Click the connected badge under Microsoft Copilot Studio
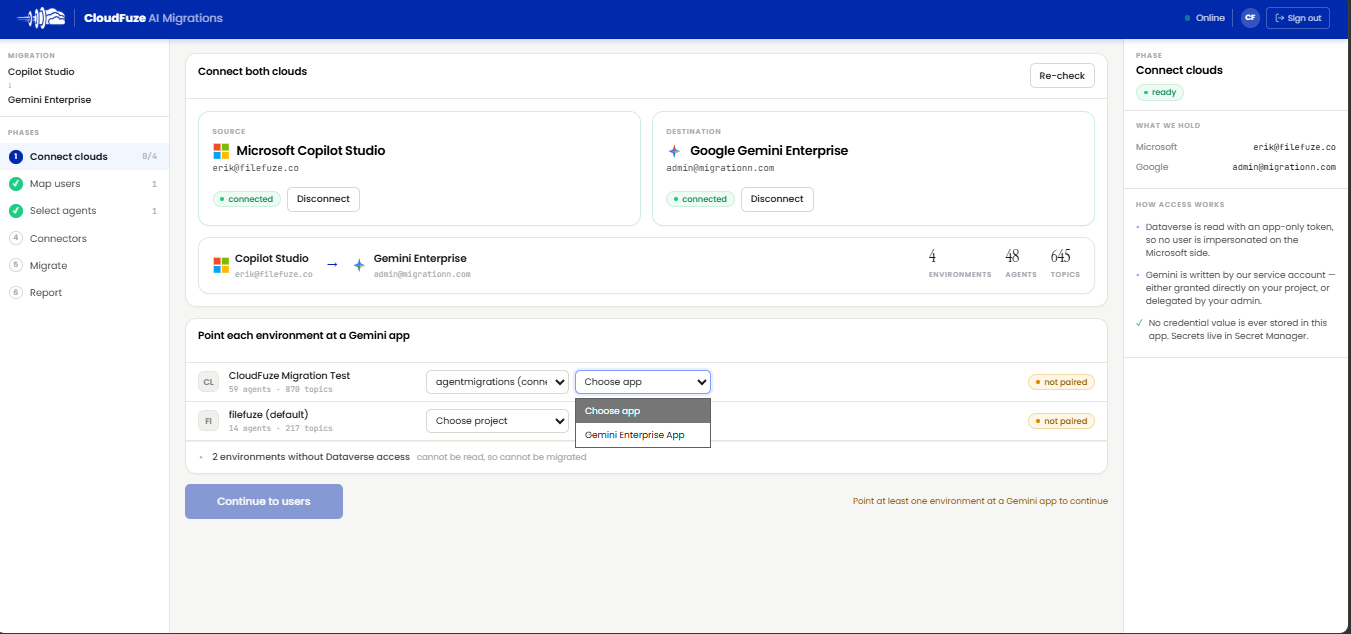The image size is (1351, 634). tap(247, 199)
